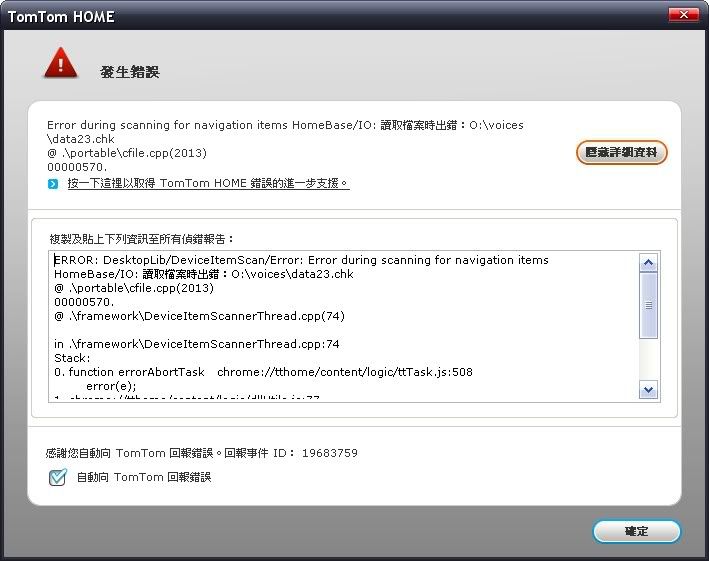Image resolution: width=709 pixels, height=561 pixels.
Task: Confirm with the 確定 button
Action: coord(636,531)
